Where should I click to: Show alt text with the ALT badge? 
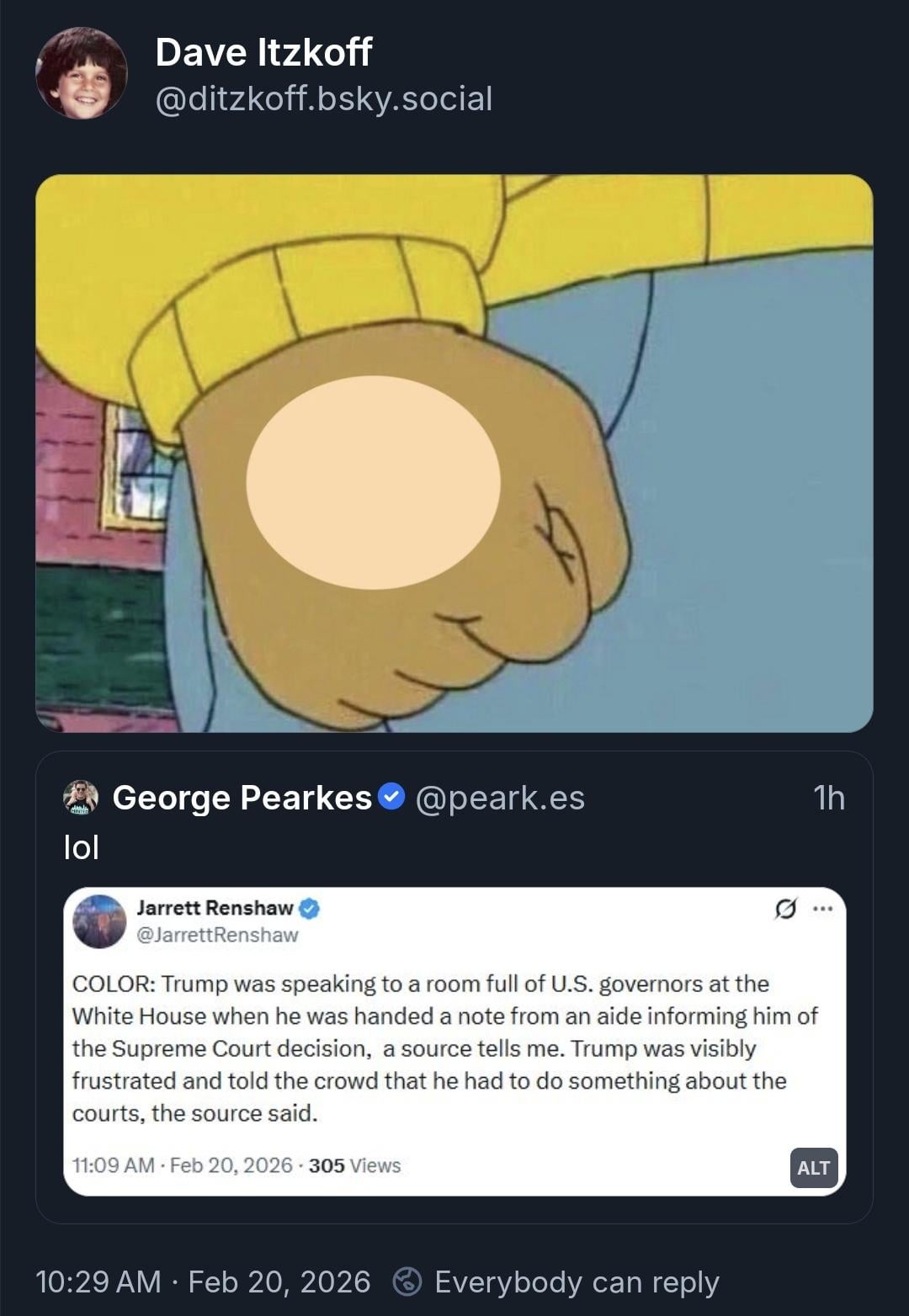click(814, 1168)
